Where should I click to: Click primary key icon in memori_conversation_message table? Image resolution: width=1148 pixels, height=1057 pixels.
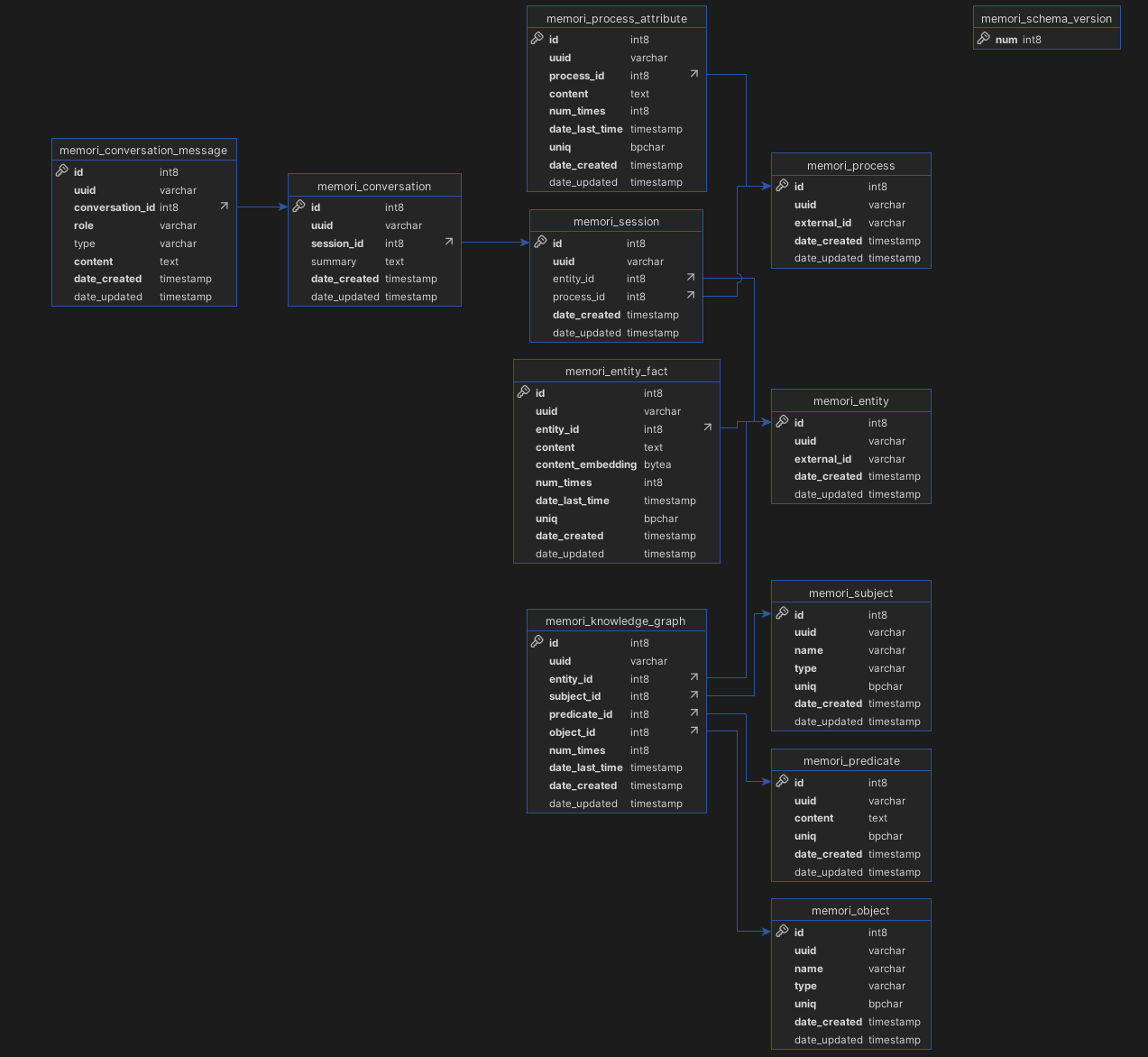[62, 170]
